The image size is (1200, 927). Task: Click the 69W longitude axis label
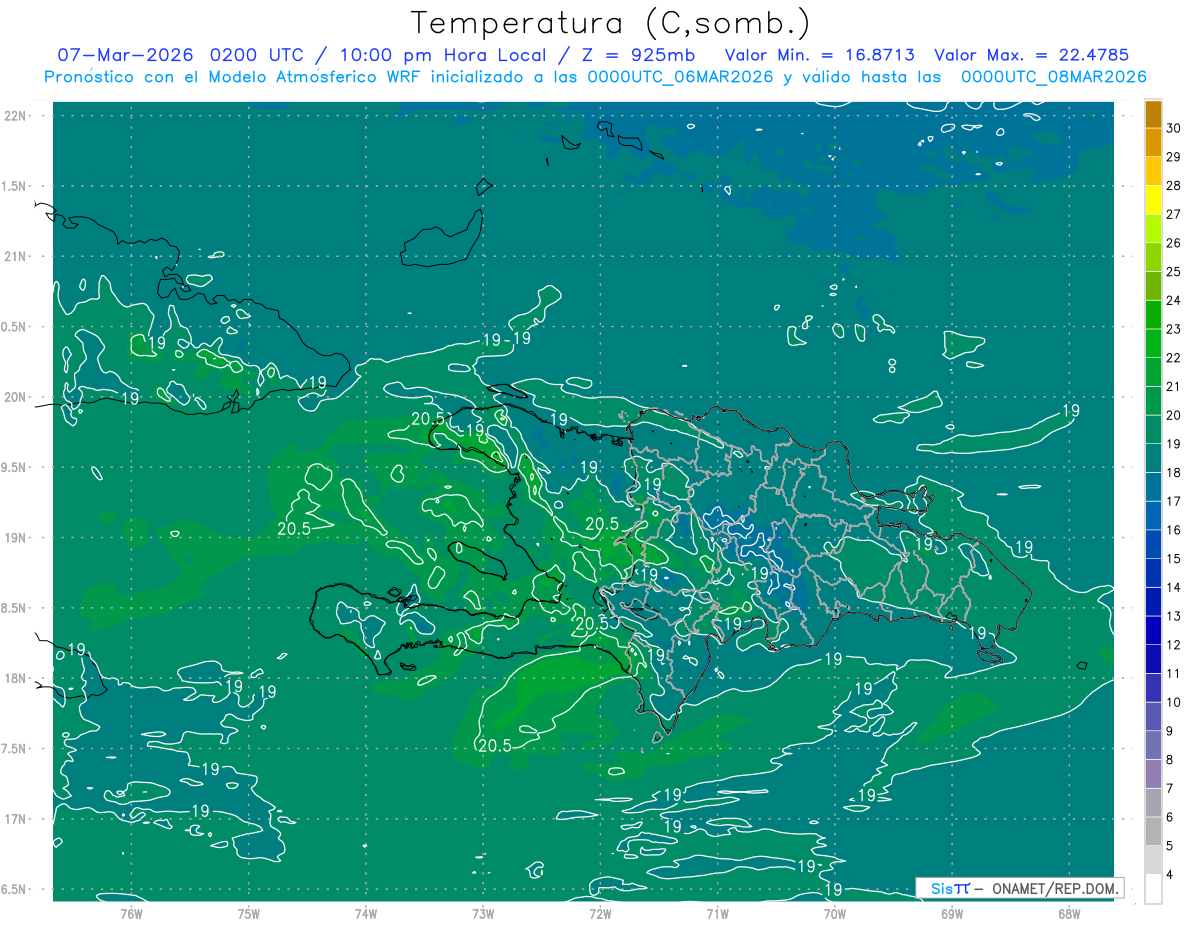tap(952, 914)
